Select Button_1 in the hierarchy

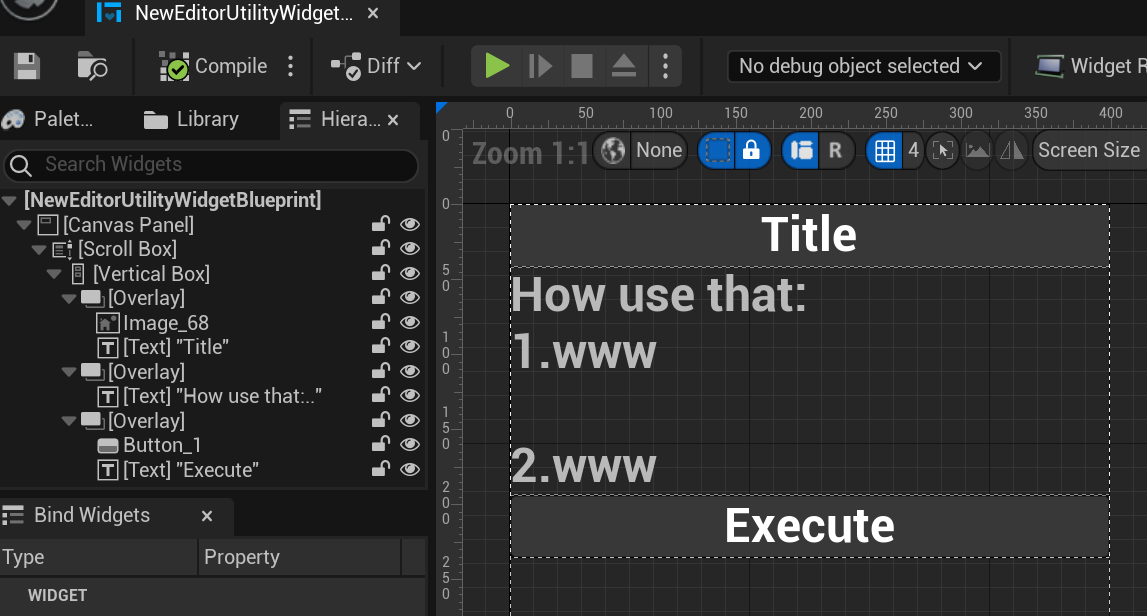pyautogui.click(x=162, y=445)
